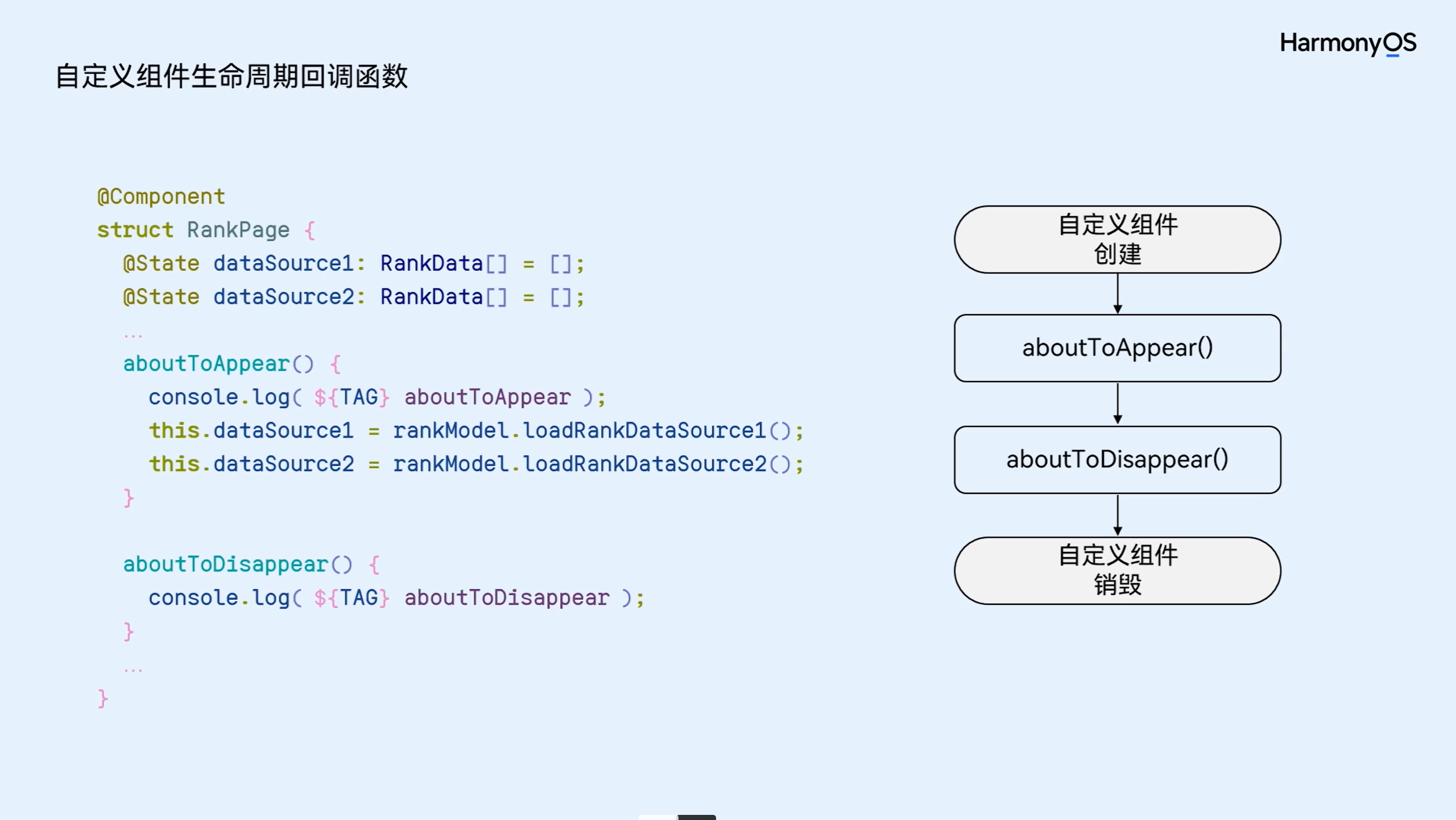Click the loadRankDataSource1() call in the code
This screenshot has width=1456, height=820.
click(656, 431)
